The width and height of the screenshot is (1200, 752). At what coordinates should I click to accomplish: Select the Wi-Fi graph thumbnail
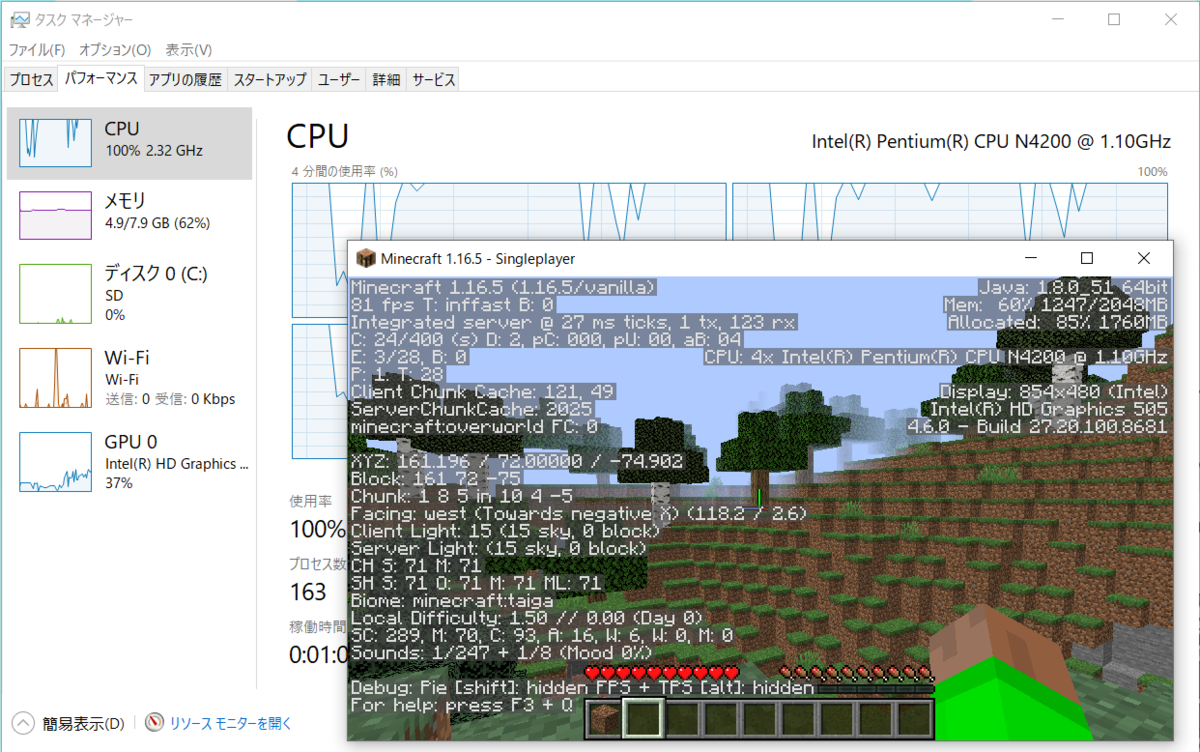click(x=56, y=378)
